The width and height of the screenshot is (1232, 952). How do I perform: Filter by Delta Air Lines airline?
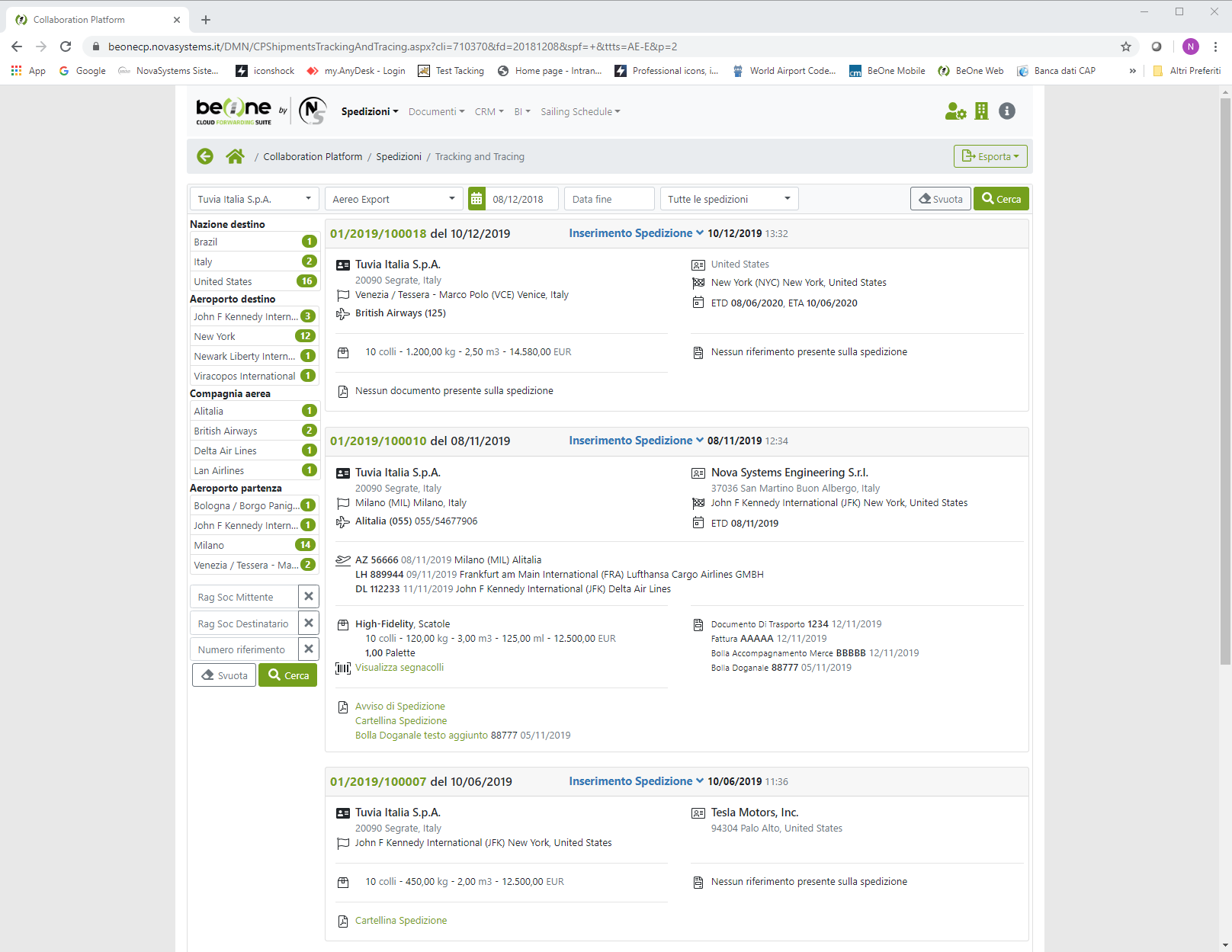[x=255, y=450]
